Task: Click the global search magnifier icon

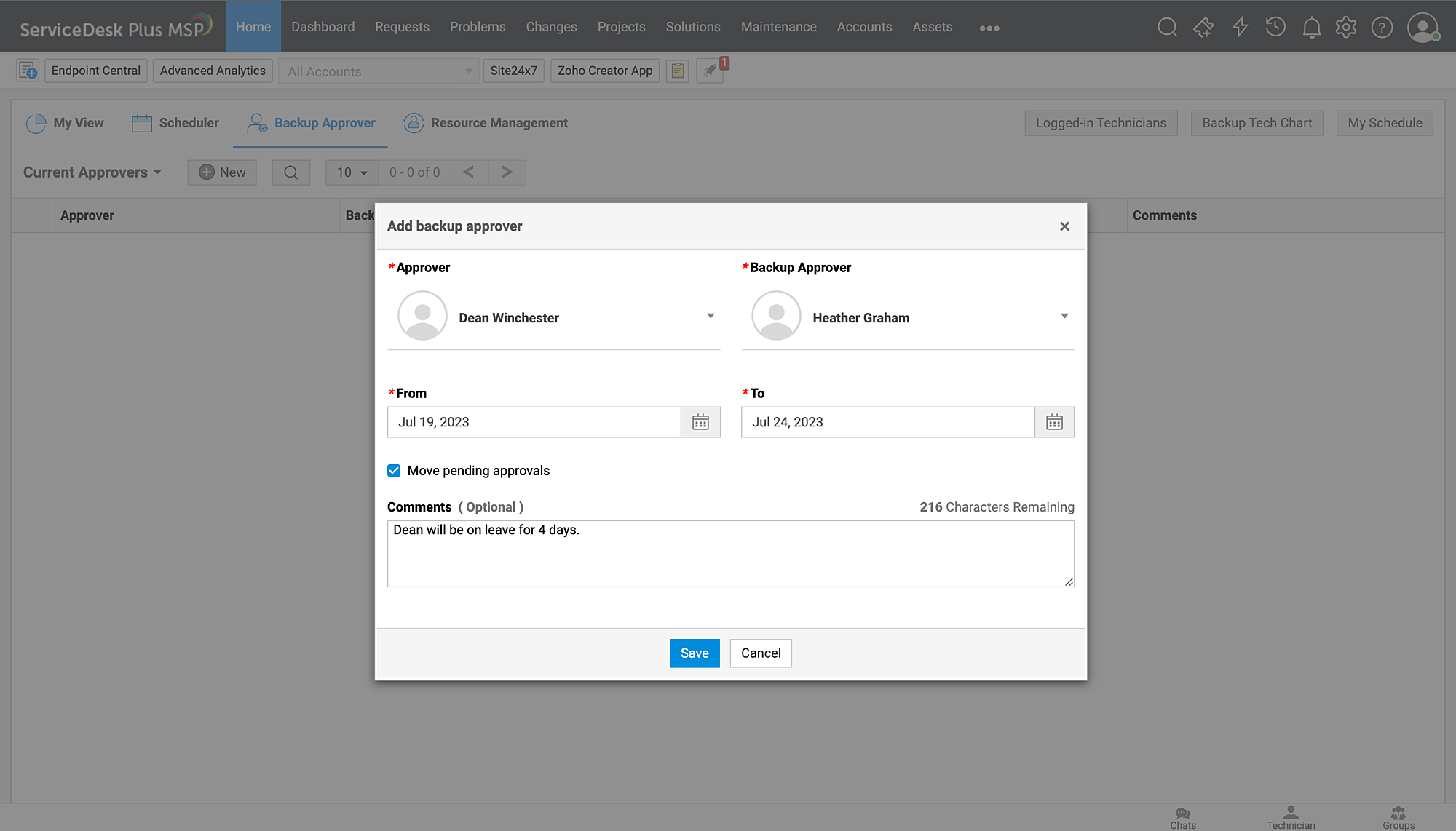Action: tap(1167, 28)
